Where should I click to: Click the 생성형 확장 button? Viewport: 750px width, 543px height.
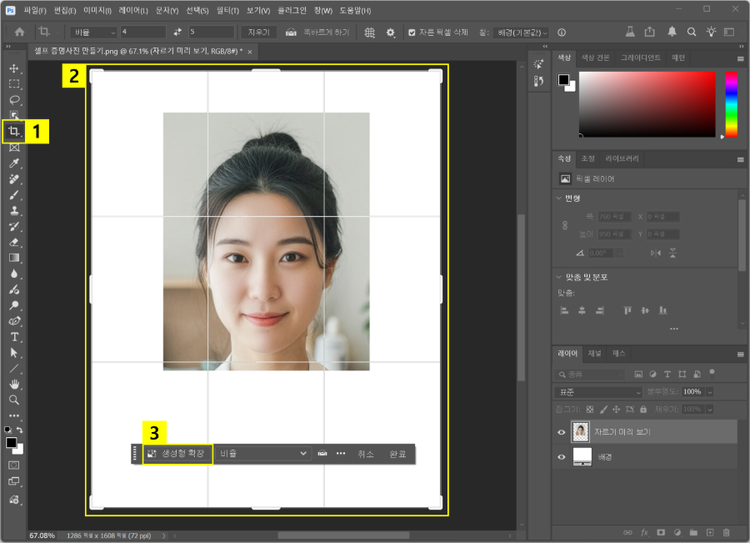click(x=176, y=453)
